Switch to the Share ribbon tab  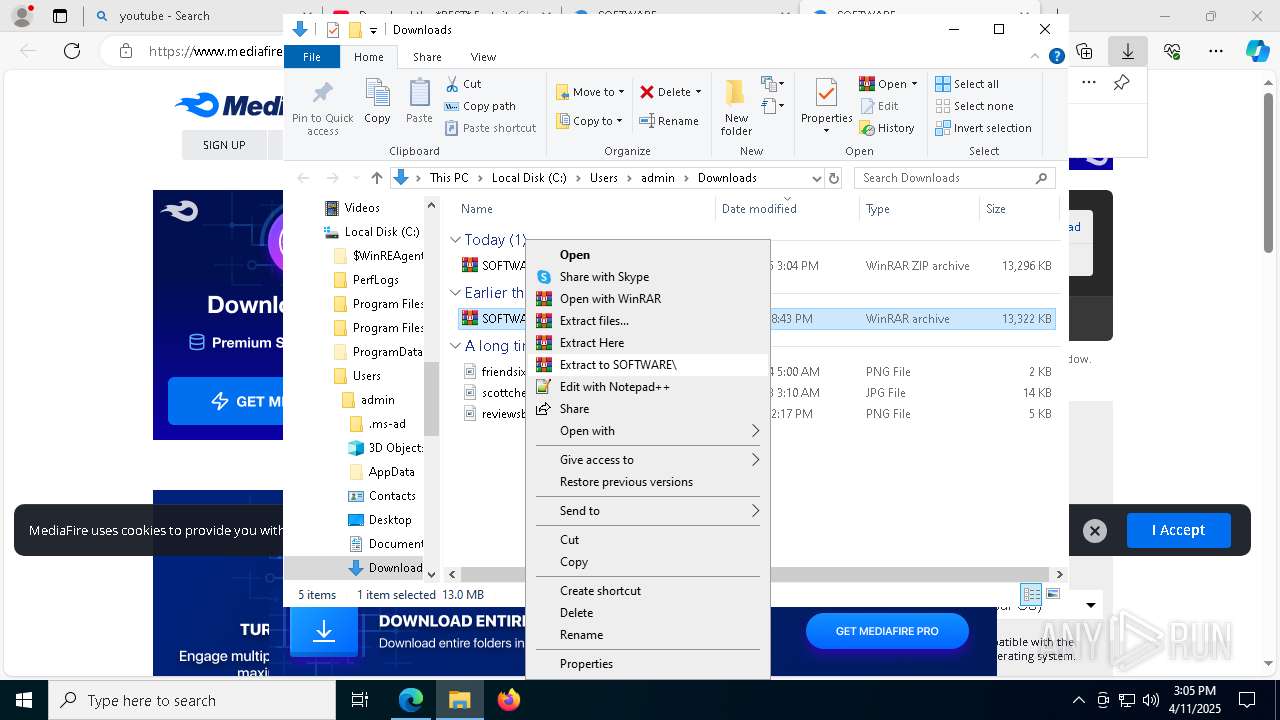427,57
